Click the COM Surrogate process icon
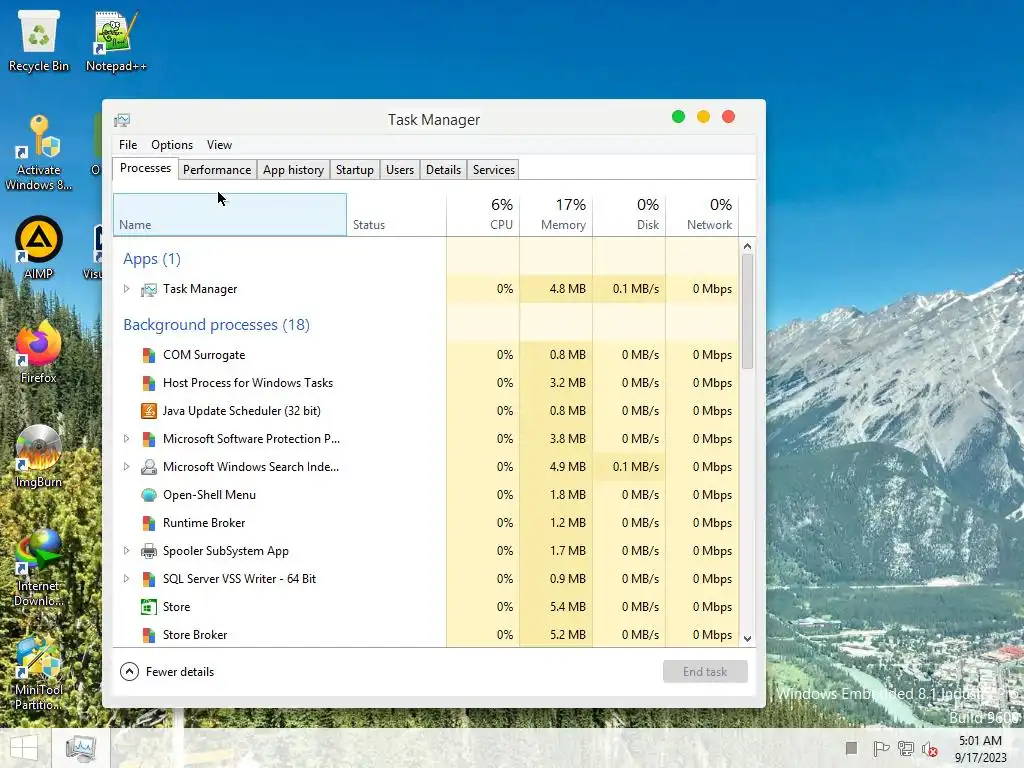 pyautogui.click(x=149, y=355)
